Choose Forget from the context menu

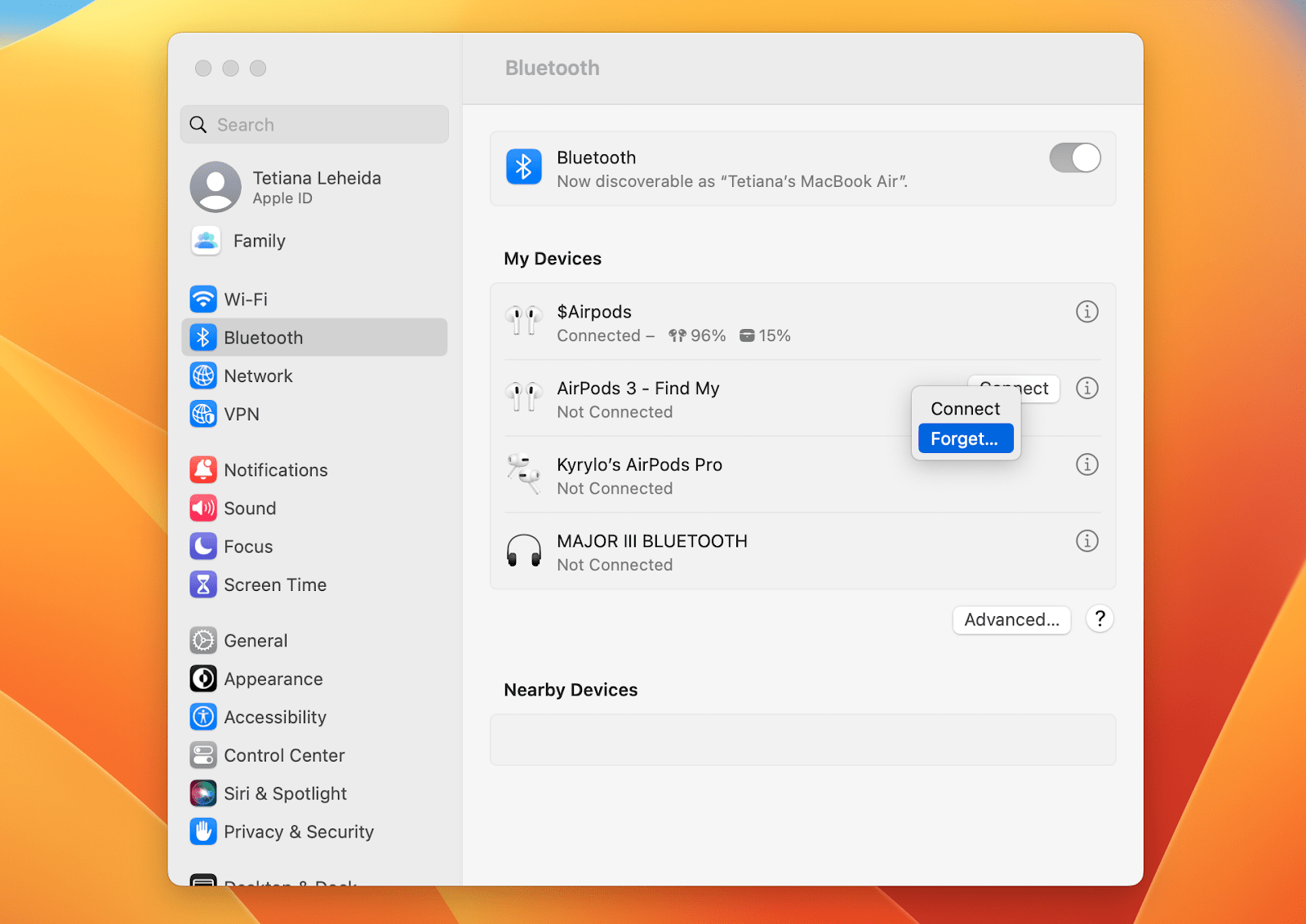pos(965,438)
